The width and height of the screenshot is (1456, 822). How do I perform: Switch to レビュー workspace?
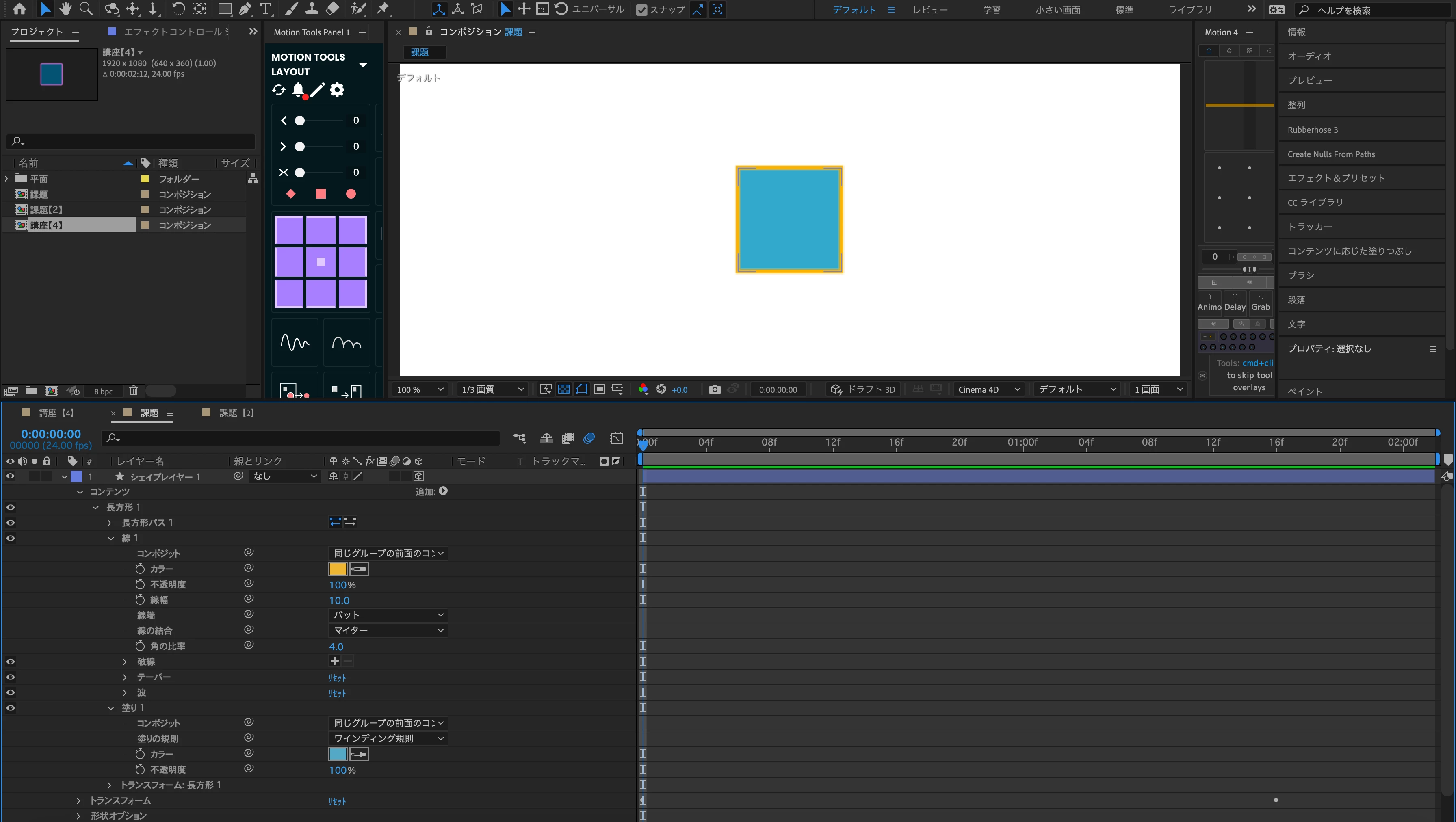[930, 10]
